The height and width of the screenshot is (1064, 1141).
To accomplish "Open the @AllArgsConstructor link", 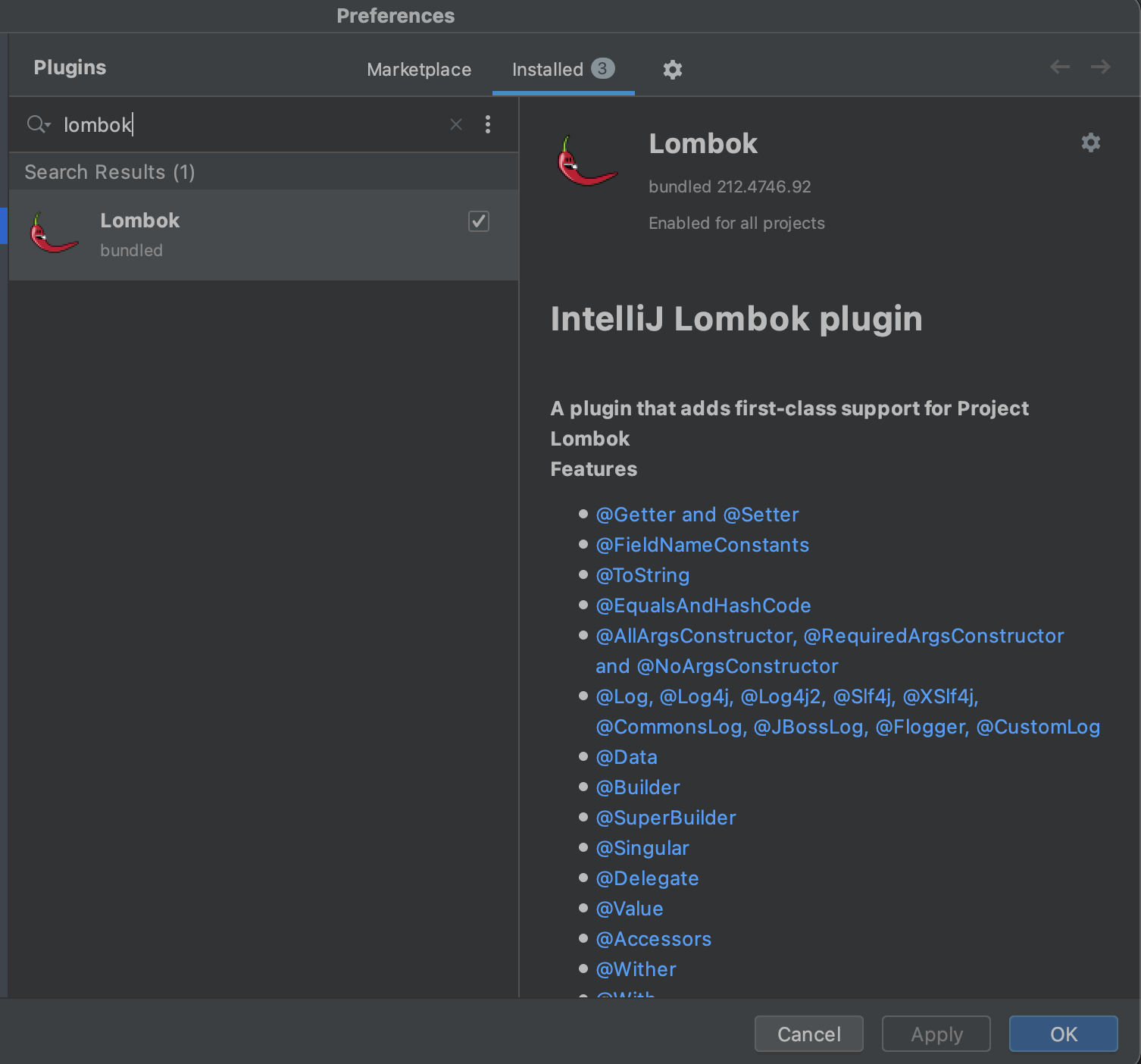I will pyautogui.click(x=830, y=651).
